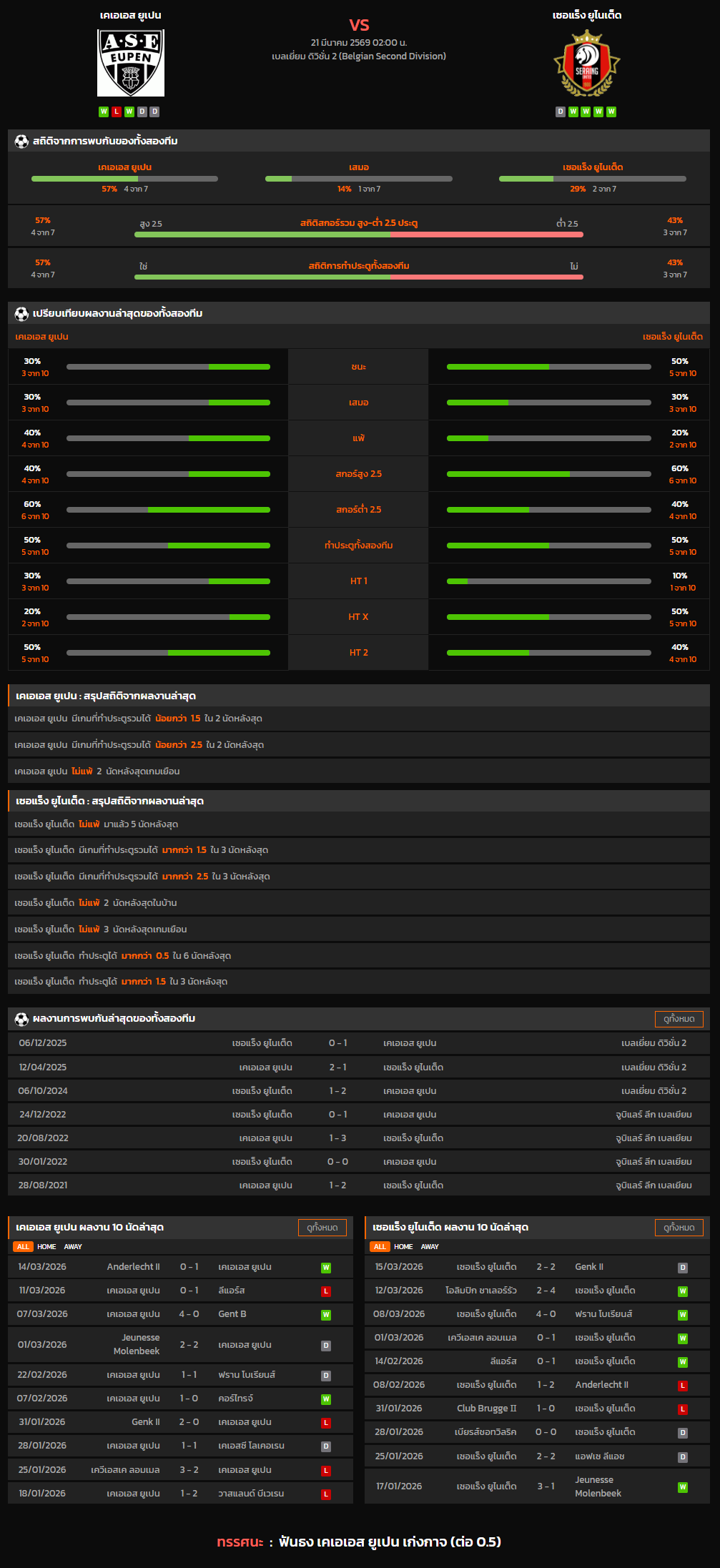Select HOME filter in Seraing last 10 matches
The image size is (720, 1568).
point(403,1247)
